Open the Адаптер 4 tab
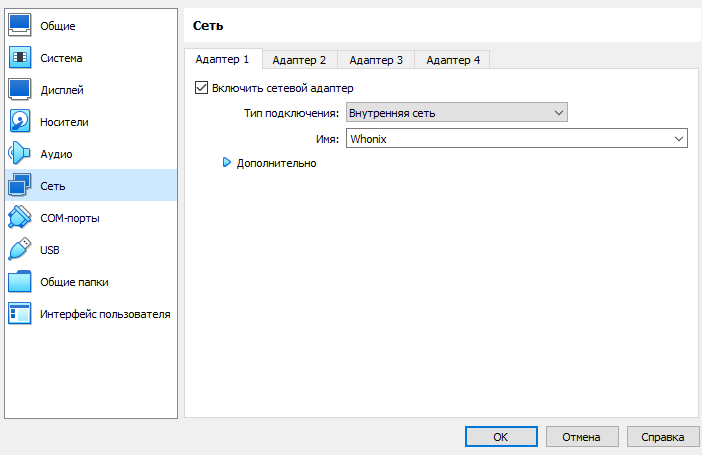 pos(452,60)
